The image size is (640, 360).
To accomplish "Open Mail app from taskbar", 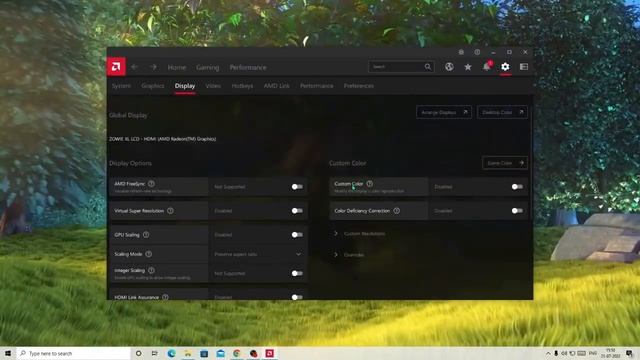I will [x=220, y=353].
